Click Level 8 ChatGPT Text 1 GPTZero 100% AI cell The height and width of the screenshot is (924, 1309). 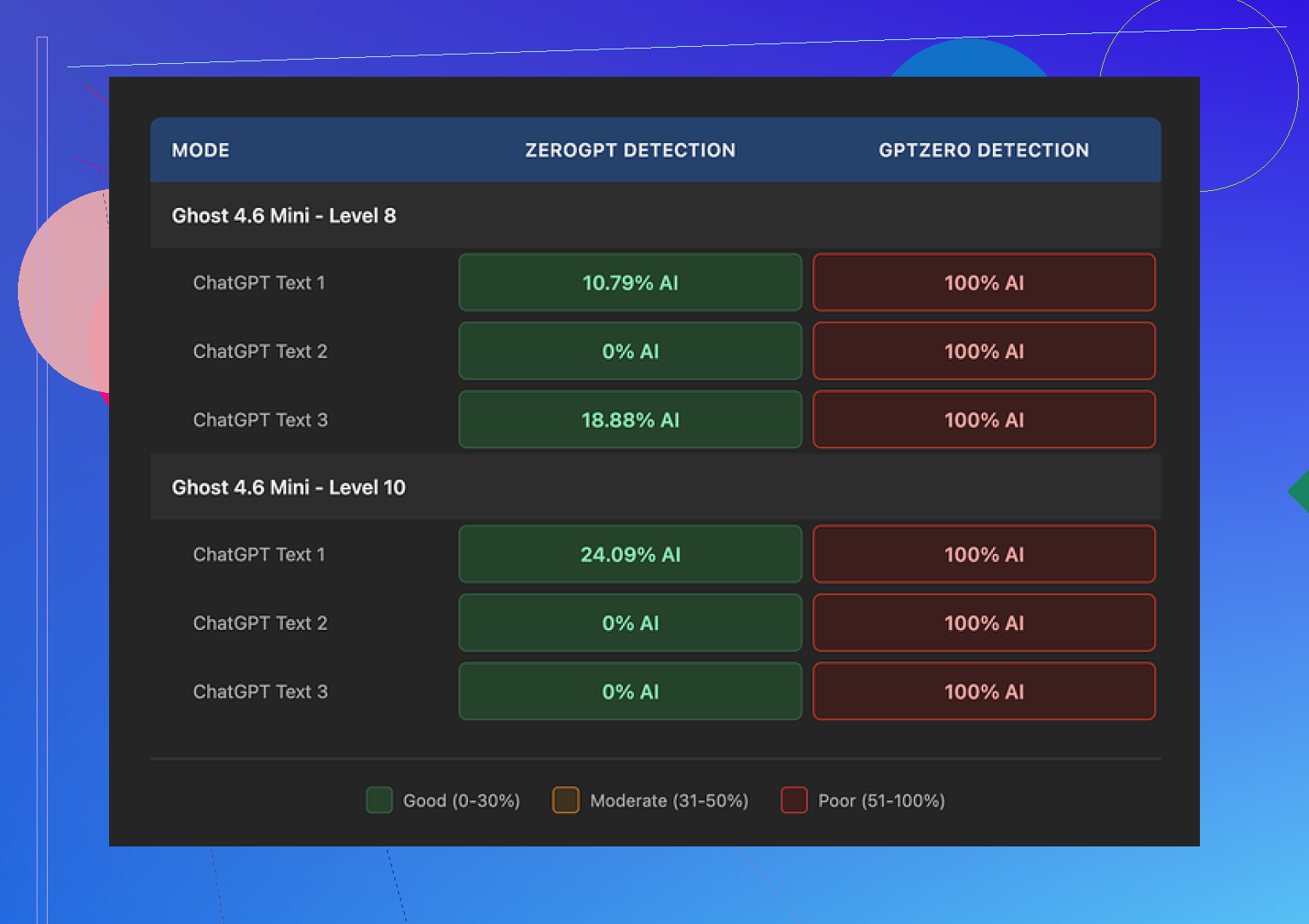(x=983, y=283)
